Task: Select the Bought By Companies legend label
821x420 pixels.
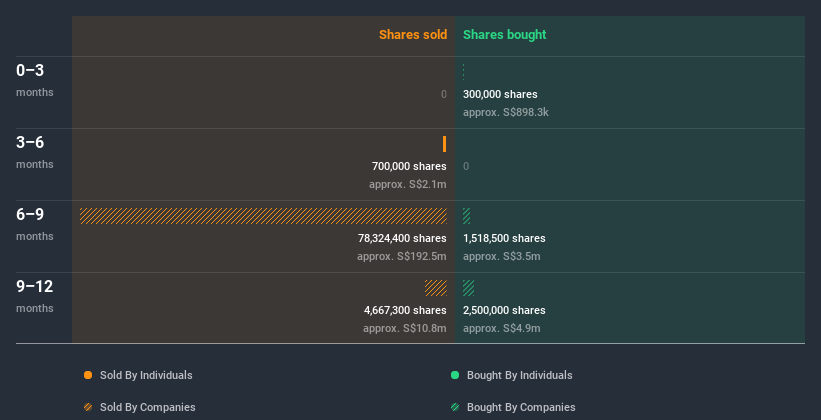Action: tap(521, 407)
